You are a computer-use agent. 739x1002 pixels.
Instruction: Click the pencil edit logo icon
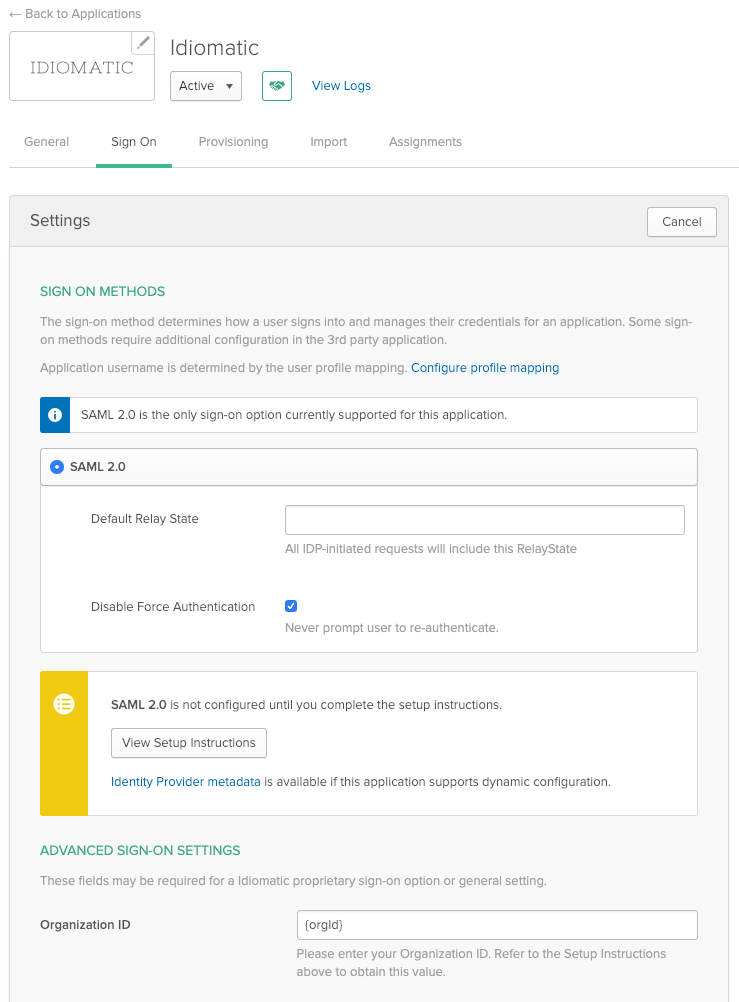point(144,42)
